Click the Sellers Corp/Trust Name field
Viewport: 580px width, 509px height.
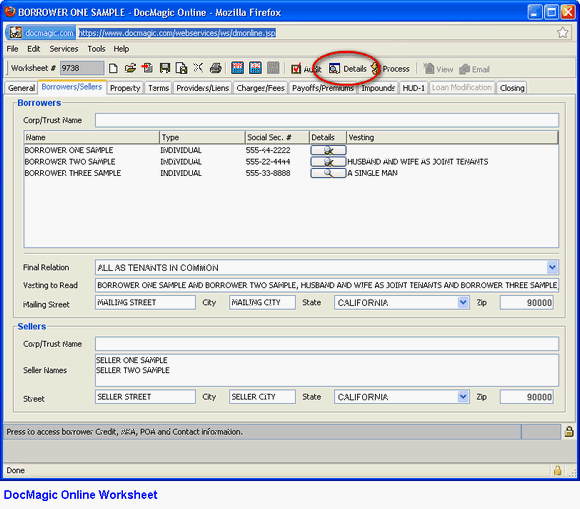coord(327,344)
